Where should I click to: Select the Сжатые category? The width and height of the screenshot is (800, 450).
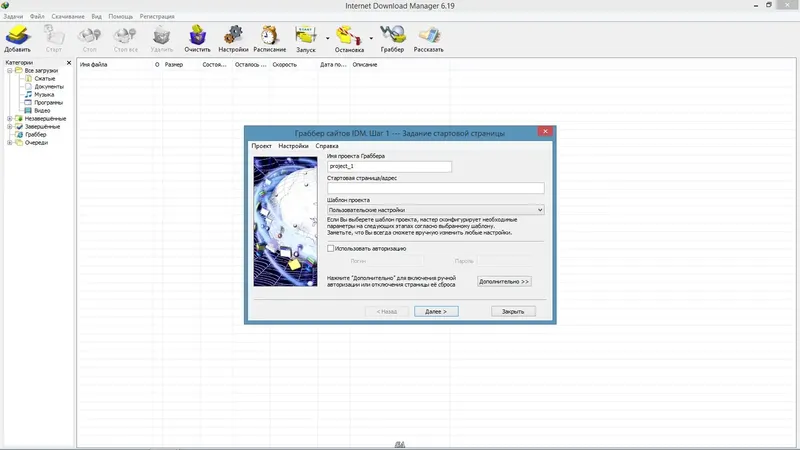pos(44,79)
